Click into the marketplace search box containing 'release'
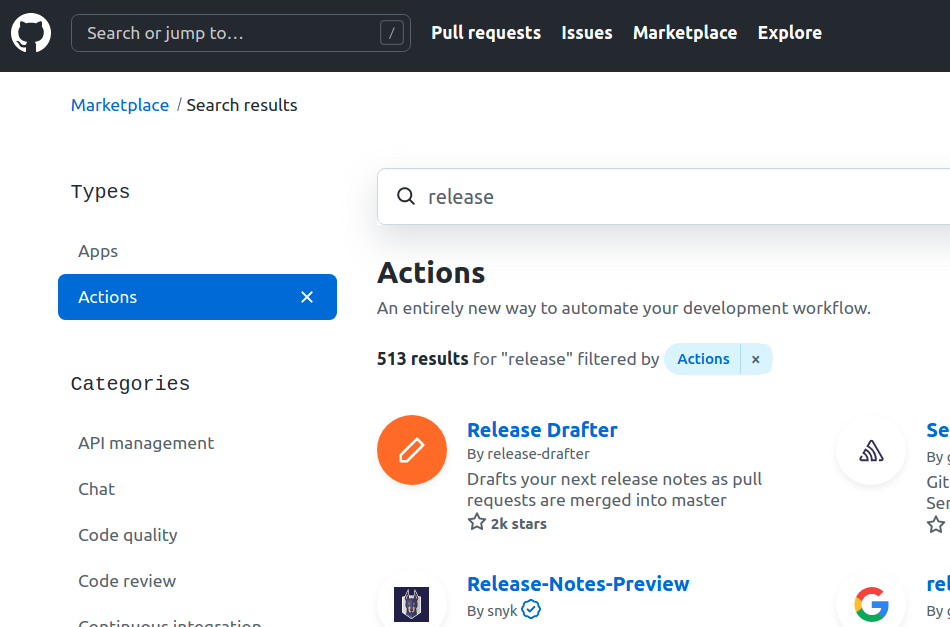 click(663, 197)
